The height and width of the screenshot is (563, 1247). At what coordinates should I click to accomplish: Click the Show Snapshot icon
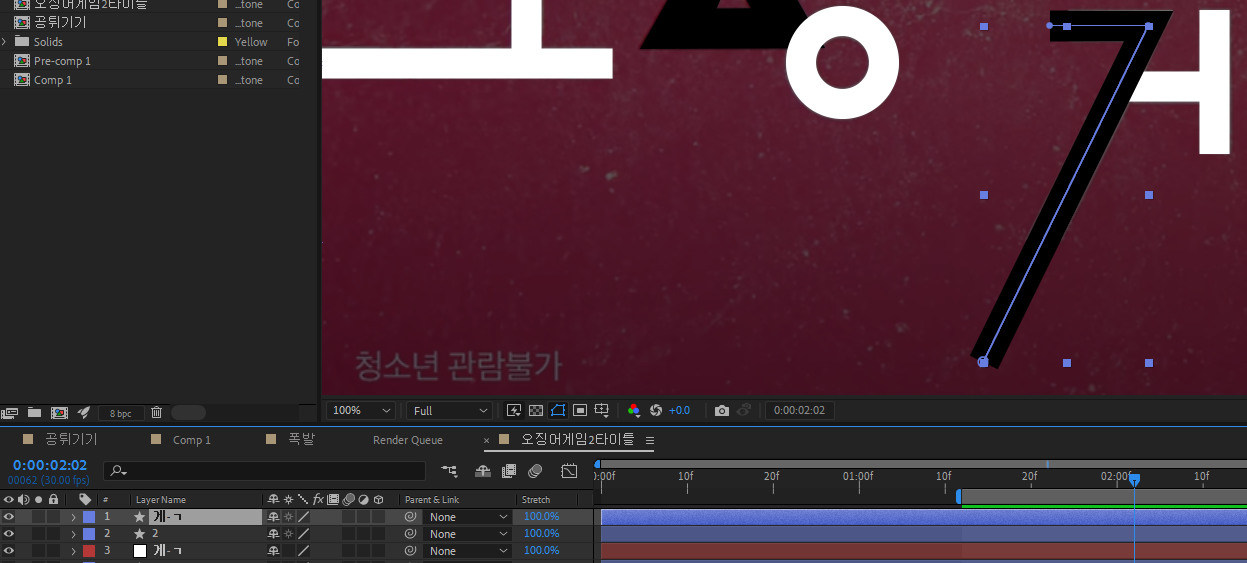click(x=744, y=410)
